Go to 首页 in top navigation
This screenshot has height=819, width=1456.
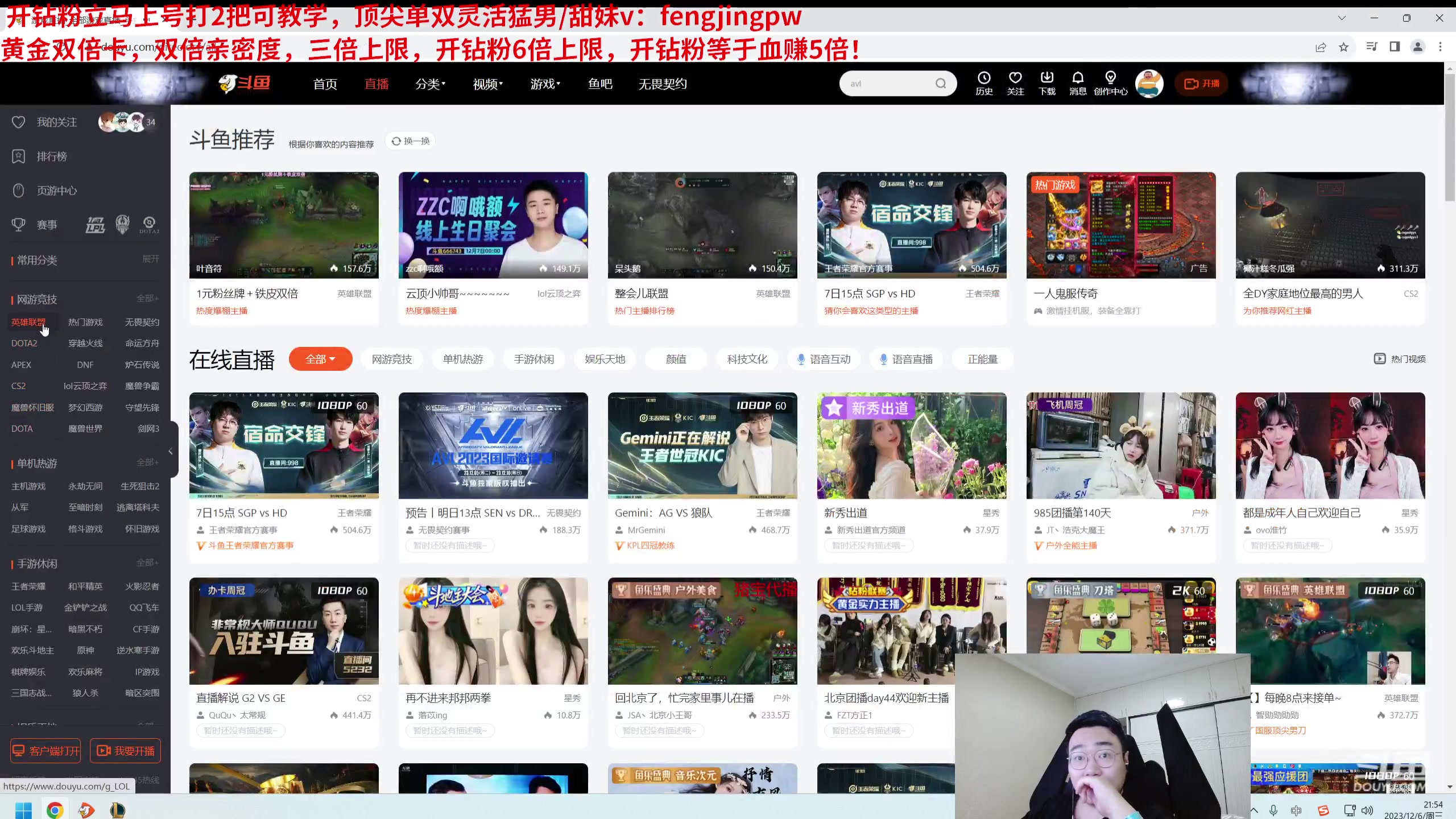pyautogui.click(x=325, y=84)
